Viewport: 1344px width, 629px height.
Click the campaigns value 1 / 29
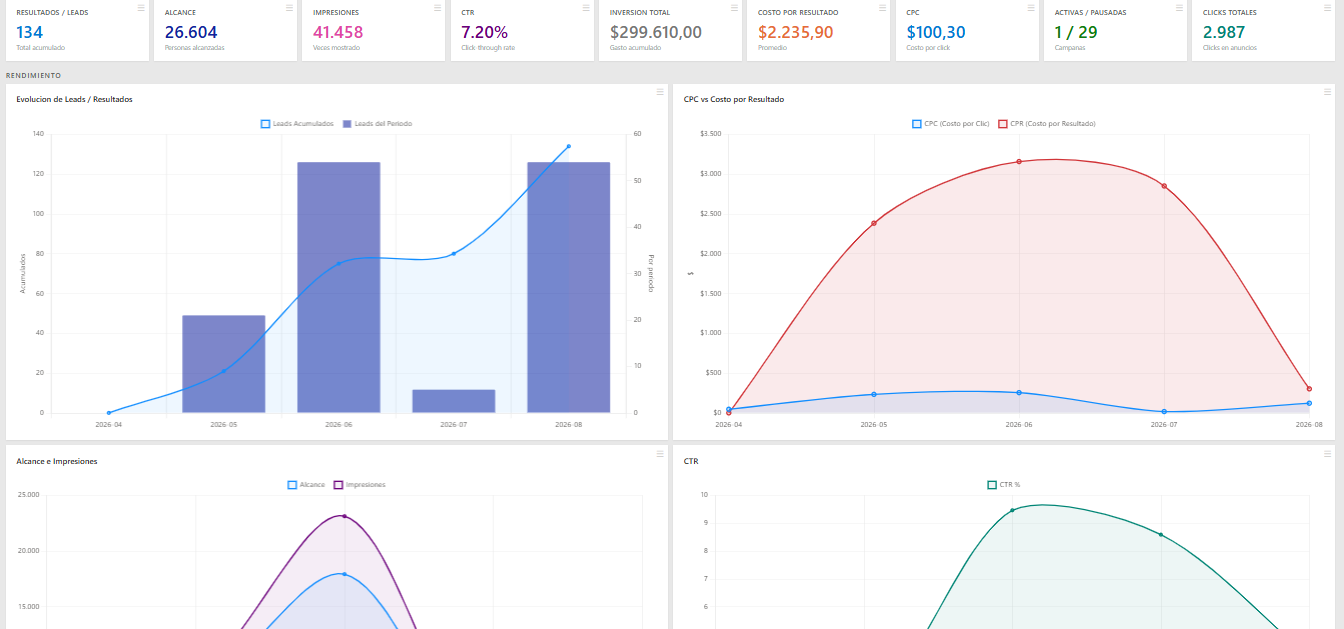click(x=1076, y=32)
